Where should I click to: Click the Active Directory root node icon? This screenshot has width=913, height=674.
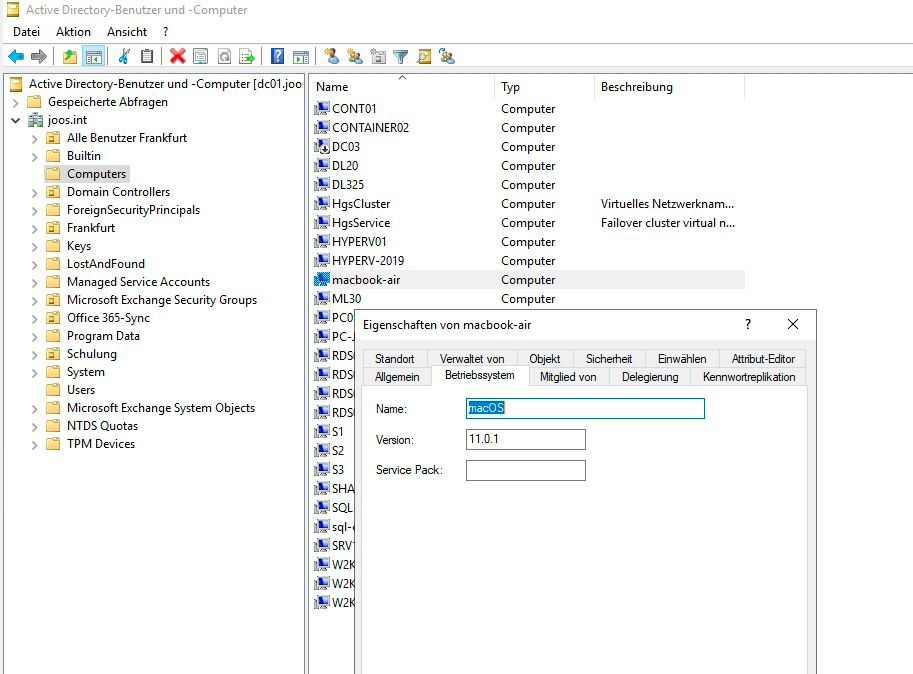(x=16, y=84)
